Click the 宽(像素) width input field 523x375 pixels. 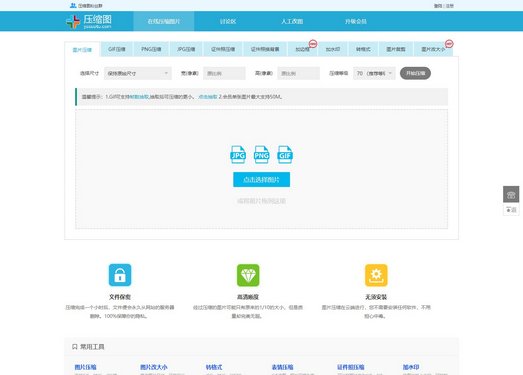224,73
